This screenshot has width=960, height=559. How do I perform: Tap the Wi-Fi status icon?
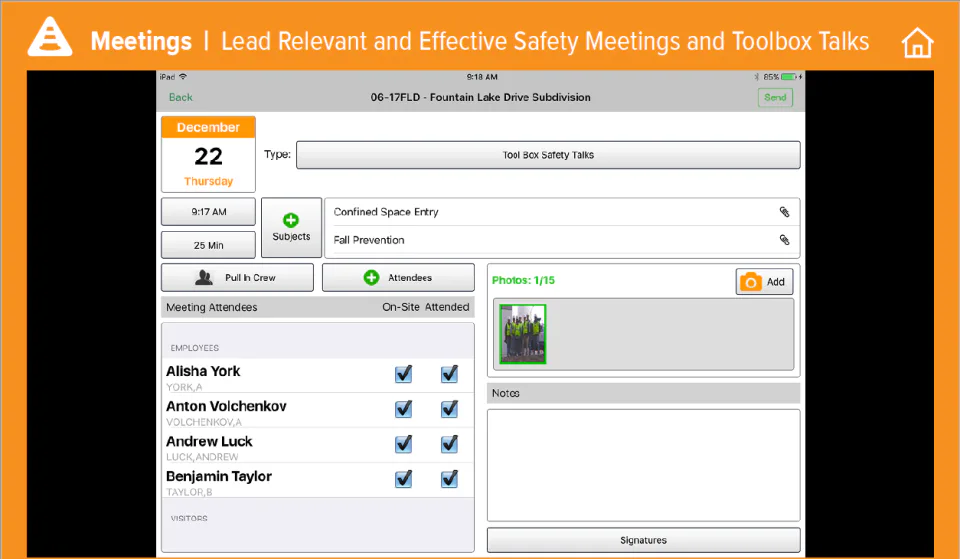(182, 77)
